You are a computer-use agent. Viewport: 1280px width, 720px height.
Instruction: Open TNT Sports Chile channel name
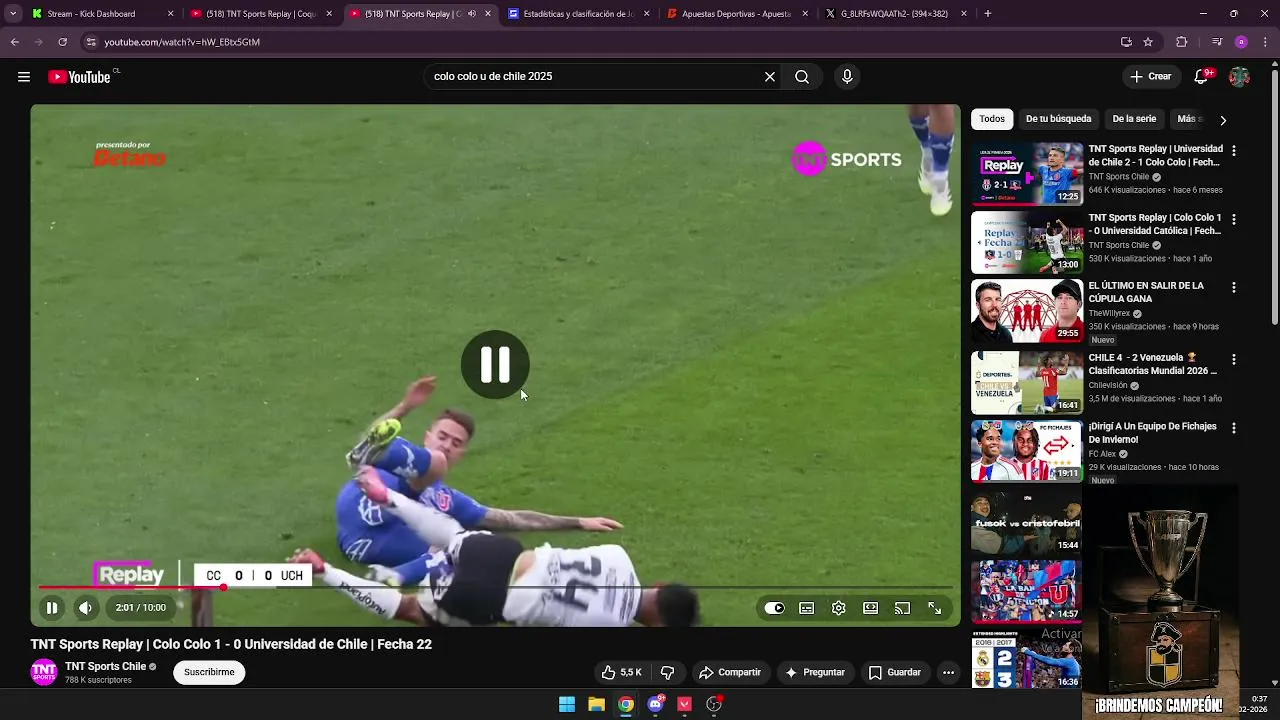point(106,666)
